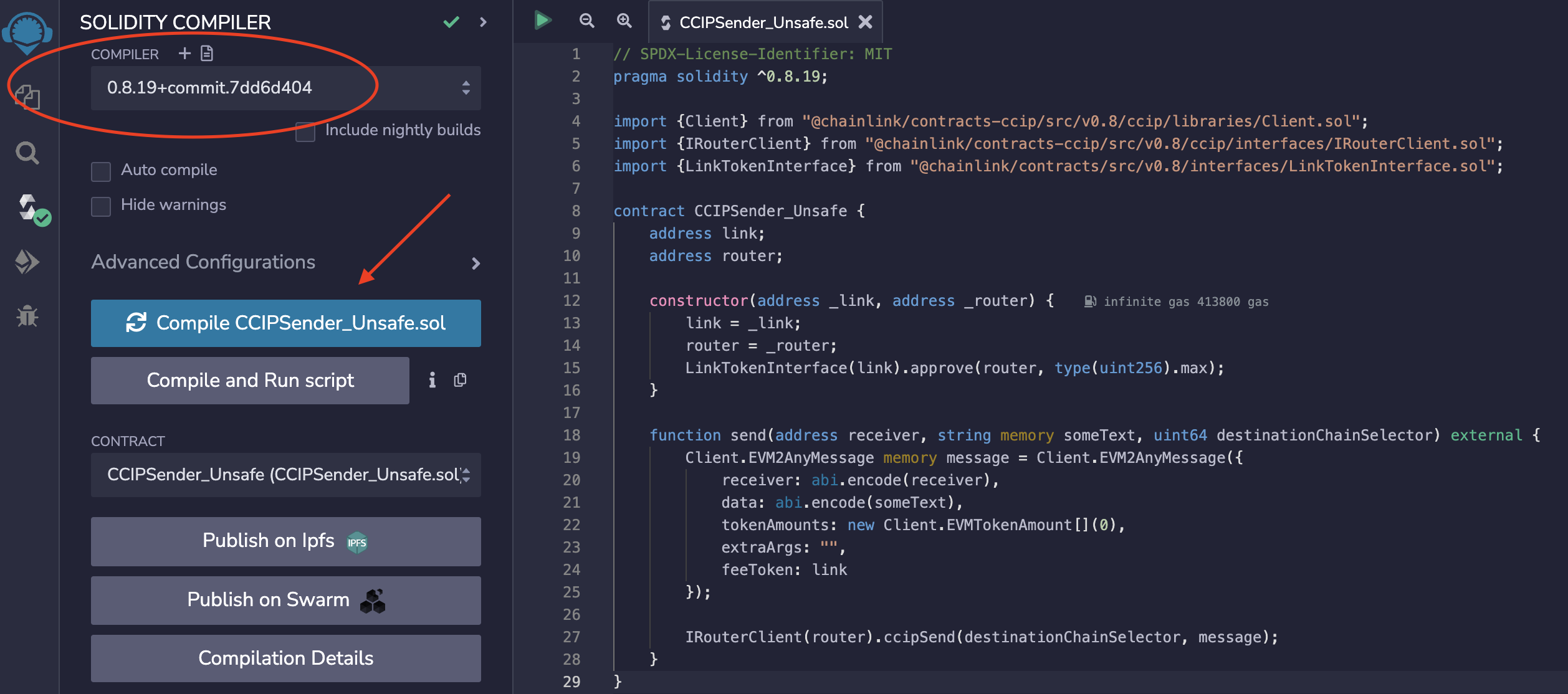Viewport: 1568px width, 694px height.
Task: Enable the Auto compile checkbox
Action: click(x=101, y=171)
